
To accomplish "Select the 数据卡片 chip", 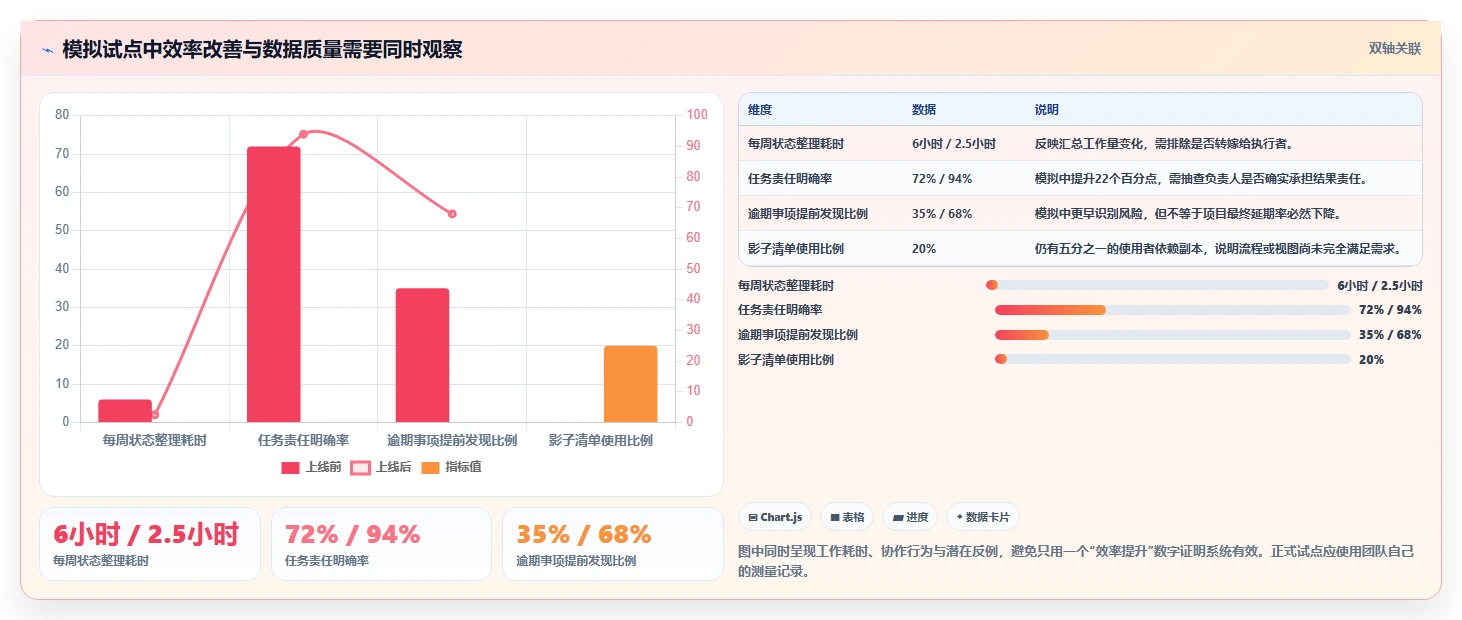I will (x=983, y=517).
